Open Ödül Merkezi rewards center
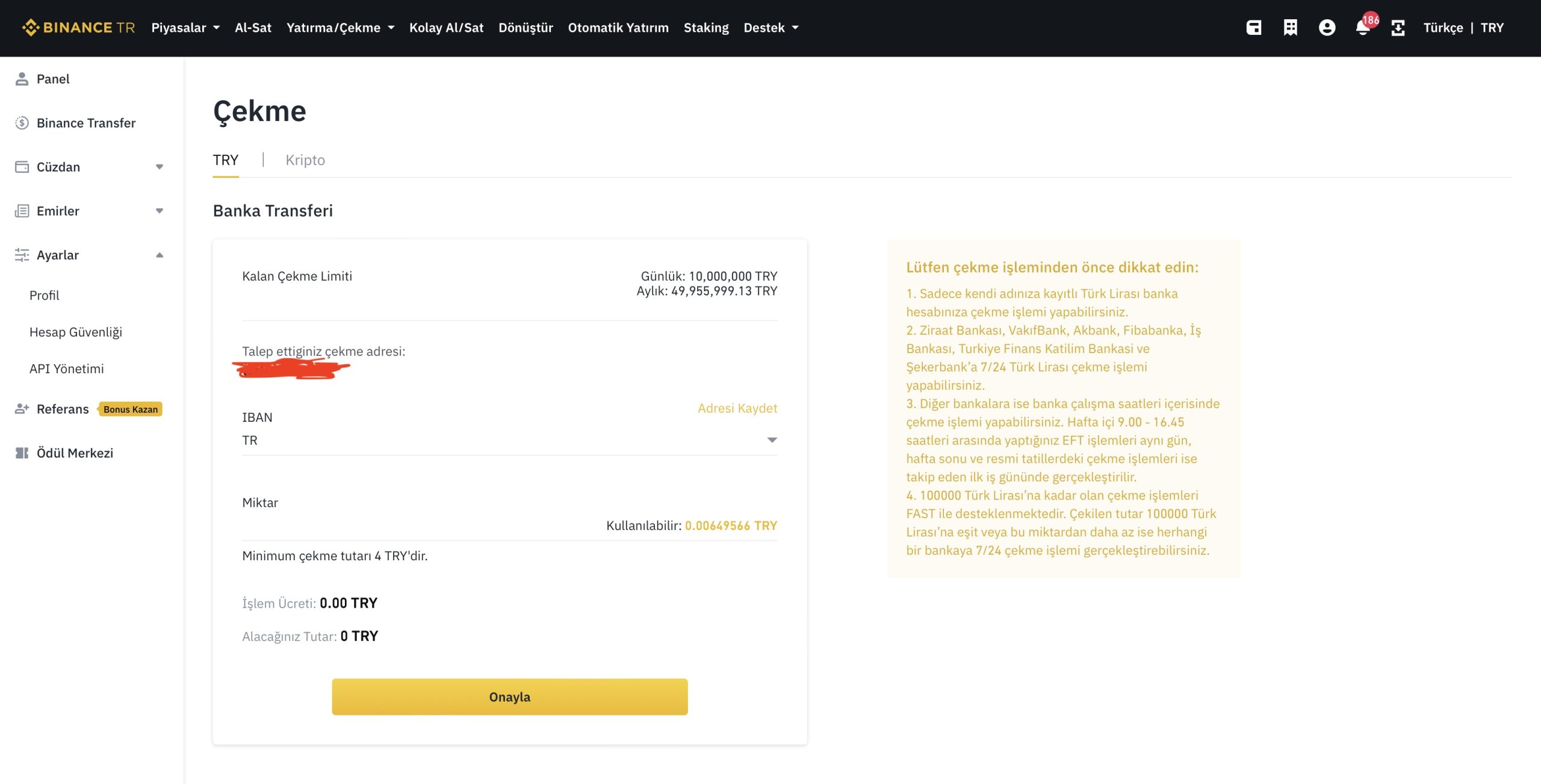Viewport: 1541px width, 784px height. 75,453
